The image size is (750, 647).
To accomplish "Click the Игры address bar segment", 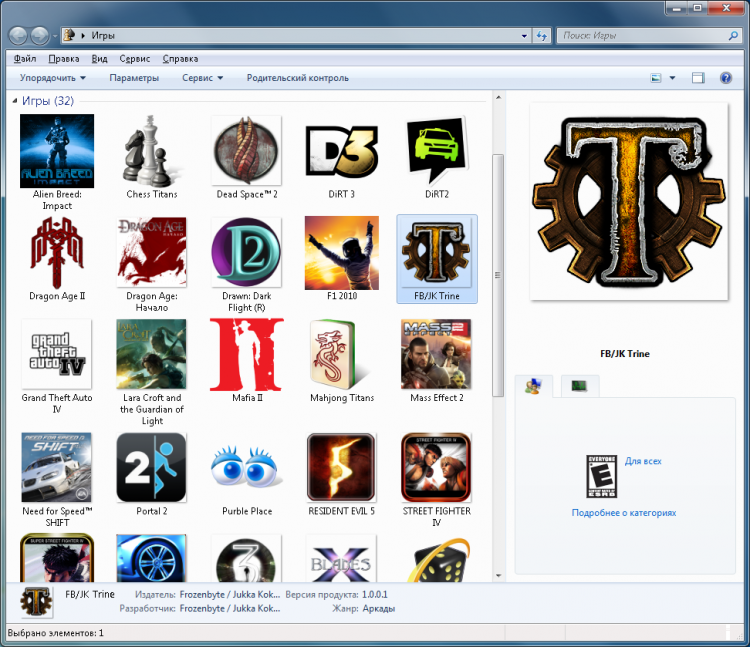I will point(103,36).
